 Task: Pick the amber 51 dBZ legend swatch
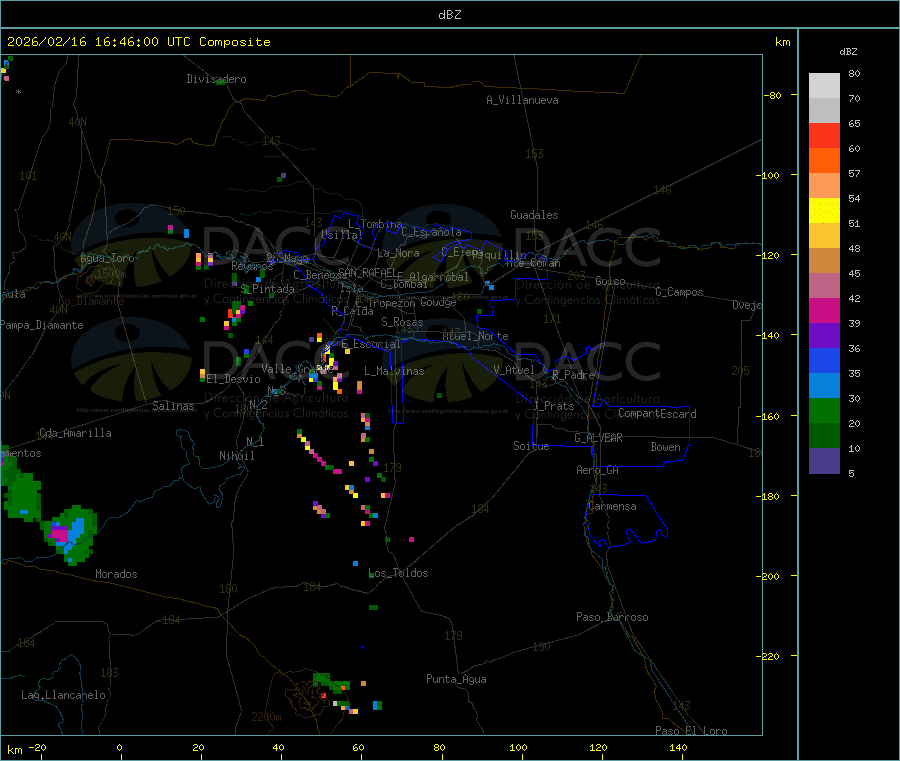click(x=824, y=235)
